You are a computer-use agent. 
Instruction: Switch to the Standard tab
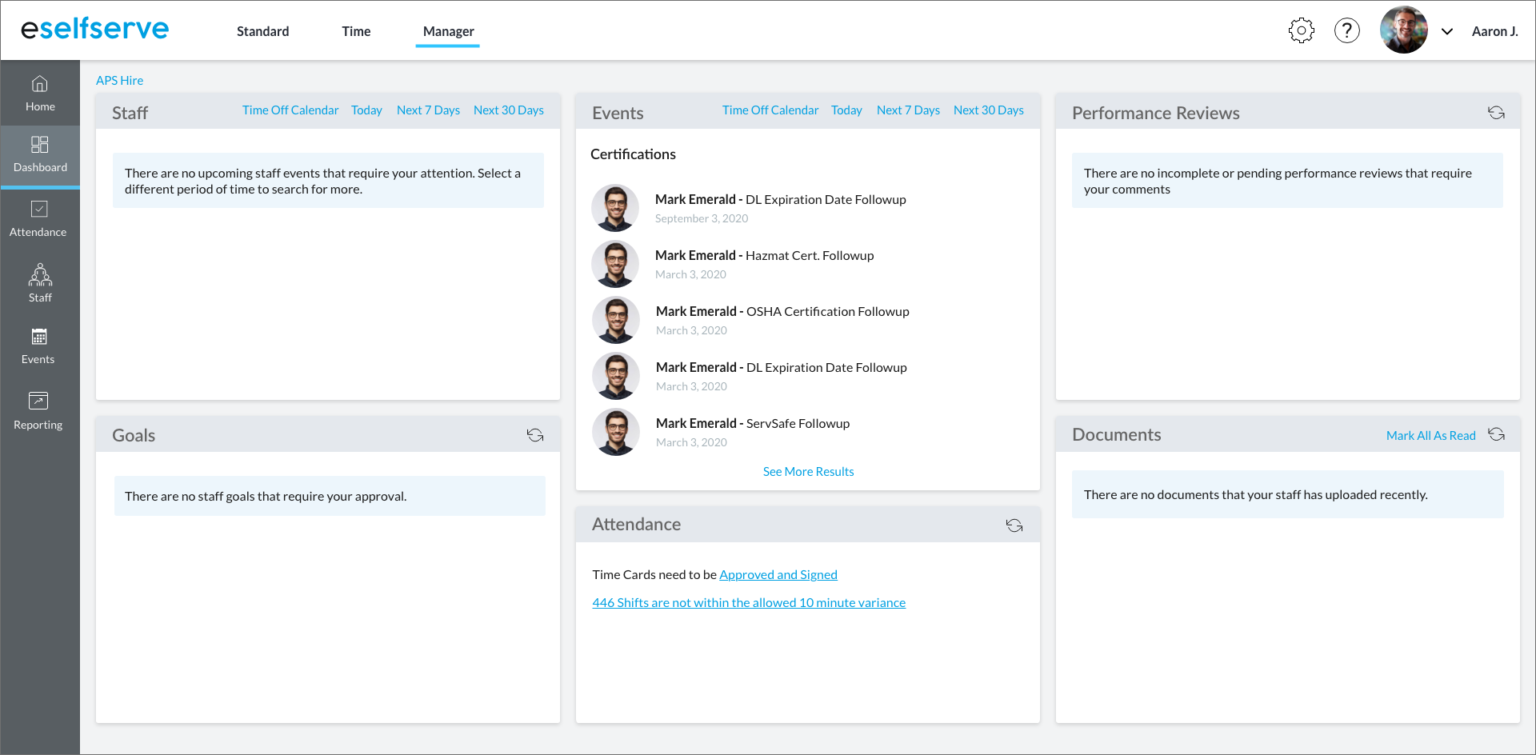(x=263, y=31)
